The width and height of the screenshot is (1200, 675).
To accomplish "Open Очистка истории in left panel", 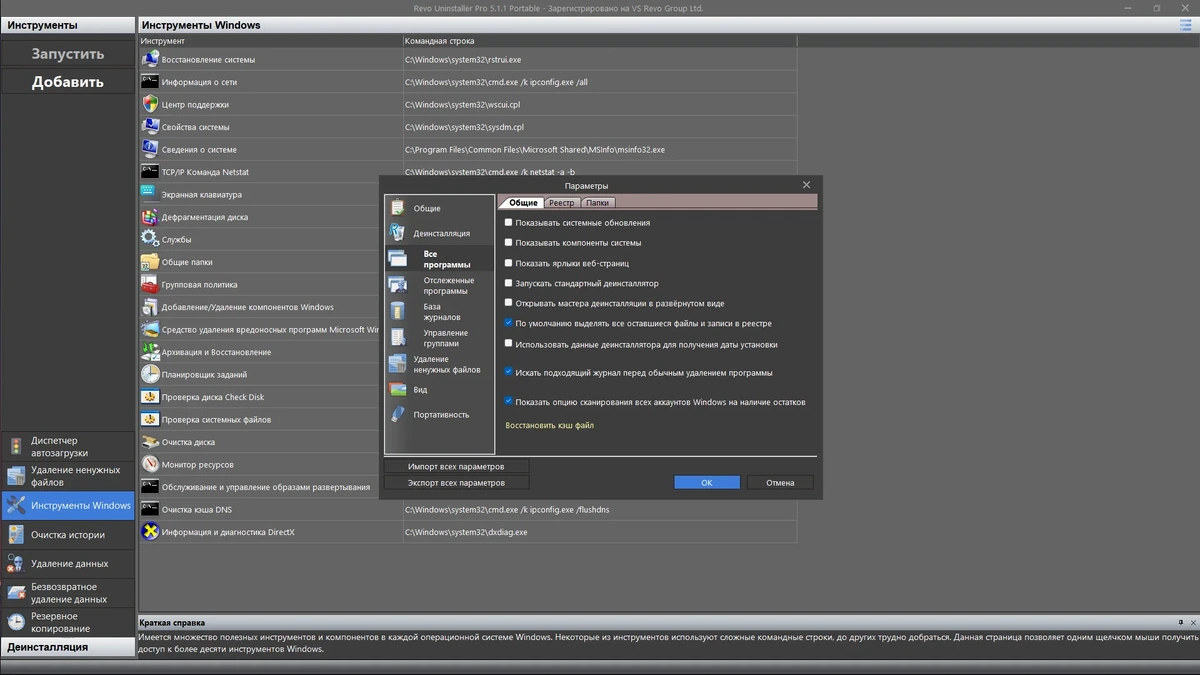I will coord(68,535).
